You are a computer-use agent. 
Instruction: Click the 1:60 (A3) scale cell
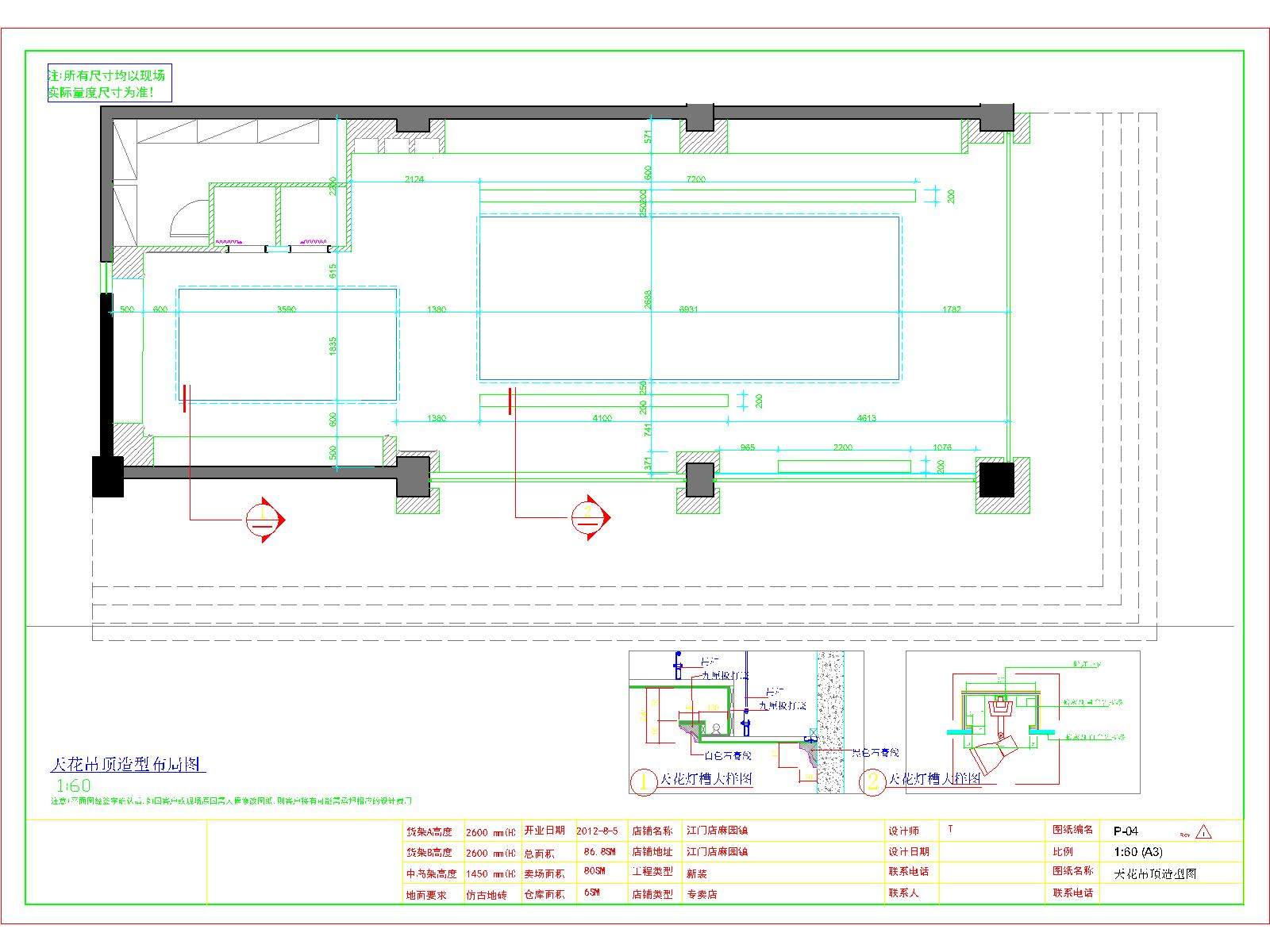point(1138,852)
